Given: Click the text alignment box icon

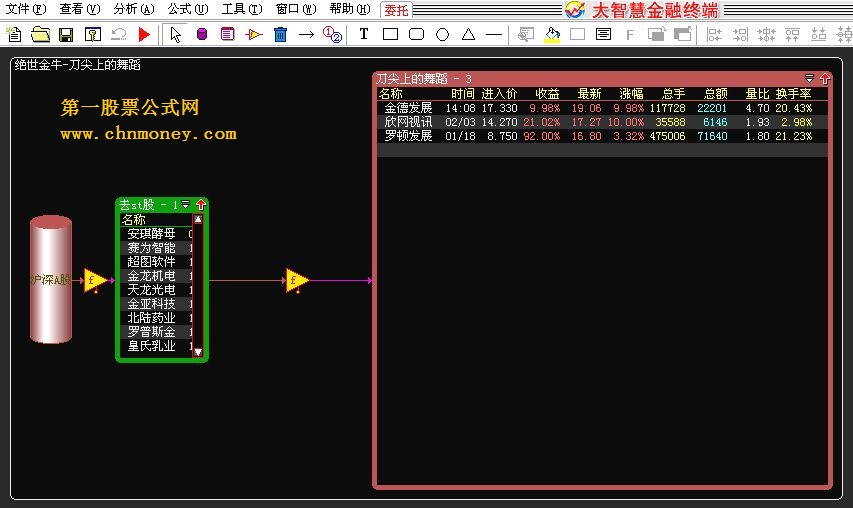Looking at the screenshot, I should click(603, 35).
